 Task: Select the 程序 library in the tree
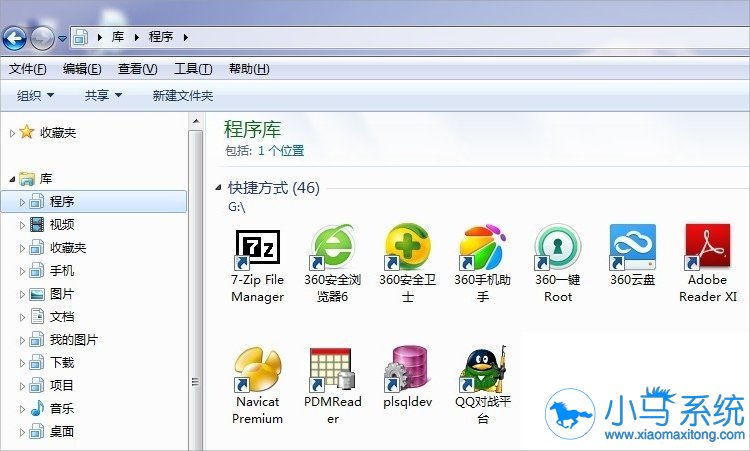[94, 201]
